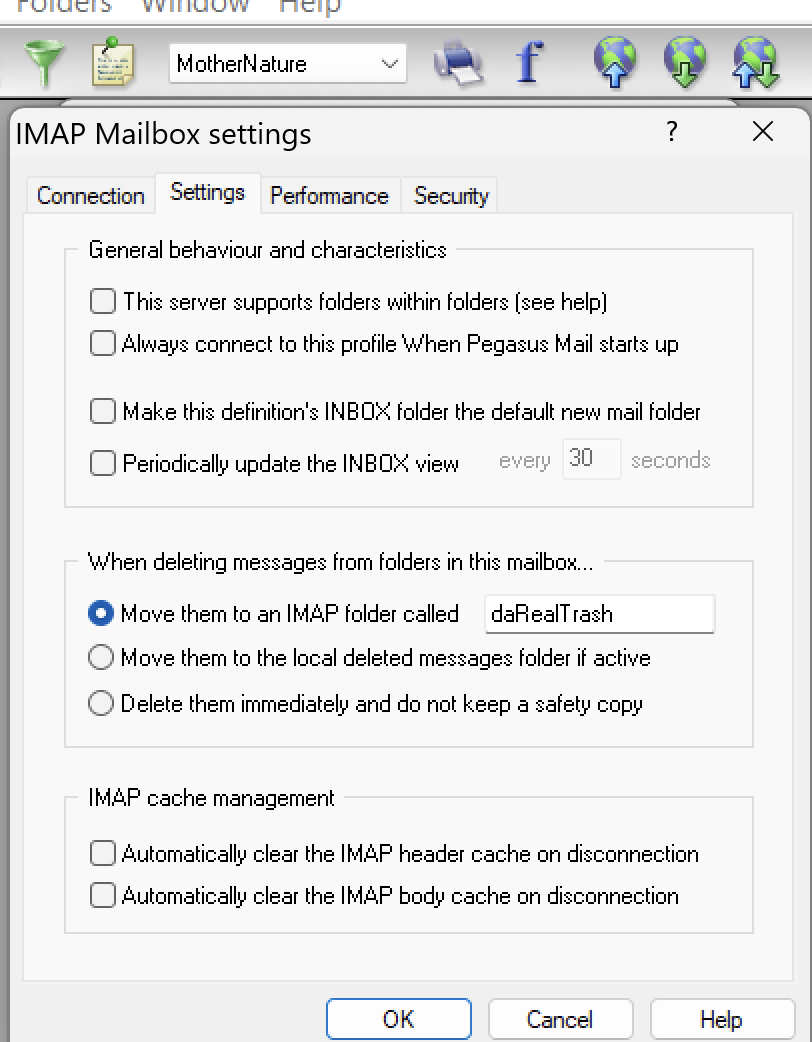Viewport: 812px width, 1042px height.
Task: Click the globe with up arrow icon
Action: tap(615, 63)
